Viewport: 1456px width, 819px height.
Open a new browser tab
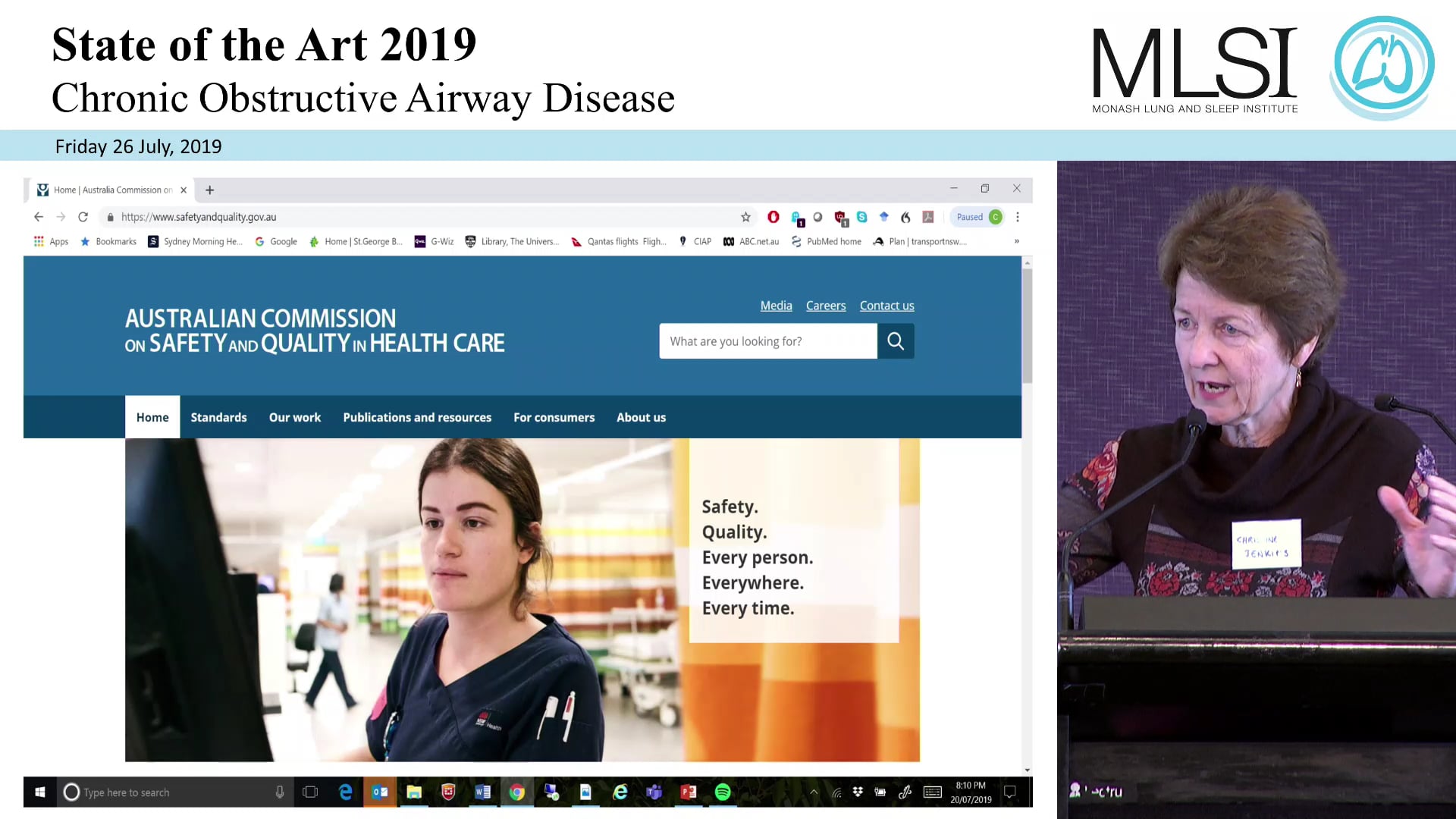tap(210, 190)
